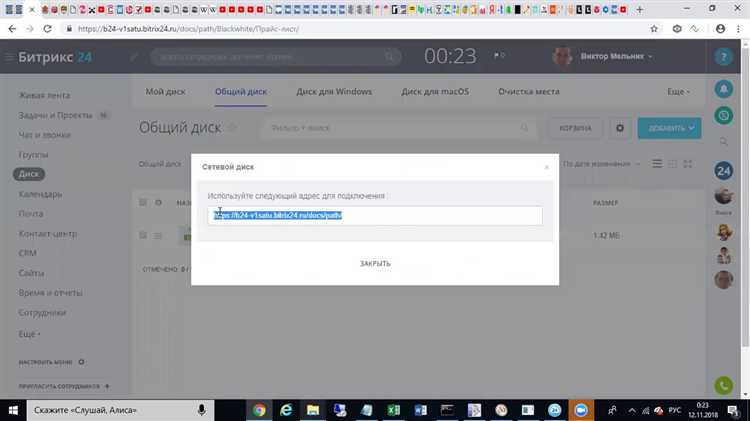The width and height of the screenshot is (750, 421).
Task: Open CRM in sidebar
Action: point(27,253)
